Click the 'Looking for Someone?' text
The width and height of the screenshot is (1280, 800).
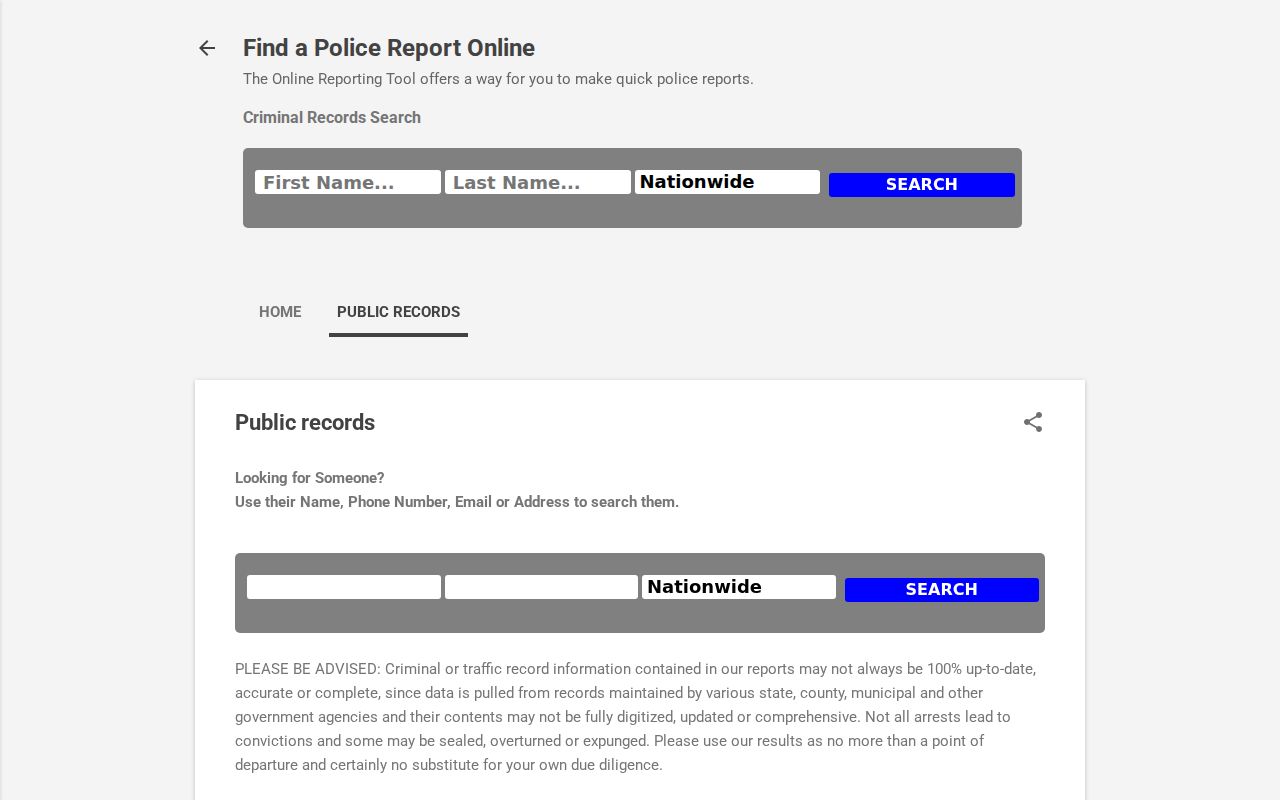(x=310, y=478)
